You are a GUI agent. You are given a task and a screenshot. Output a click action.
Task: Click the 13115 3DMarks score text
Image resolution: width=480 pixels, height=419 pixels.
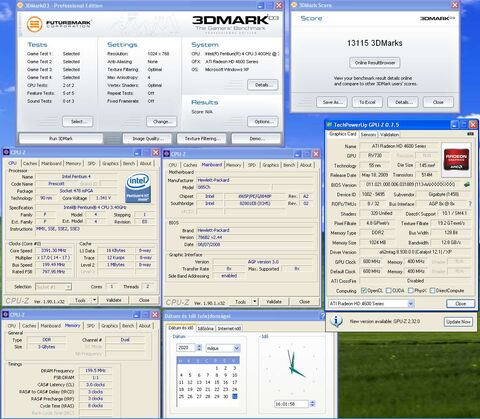click(x=375, y=43)
